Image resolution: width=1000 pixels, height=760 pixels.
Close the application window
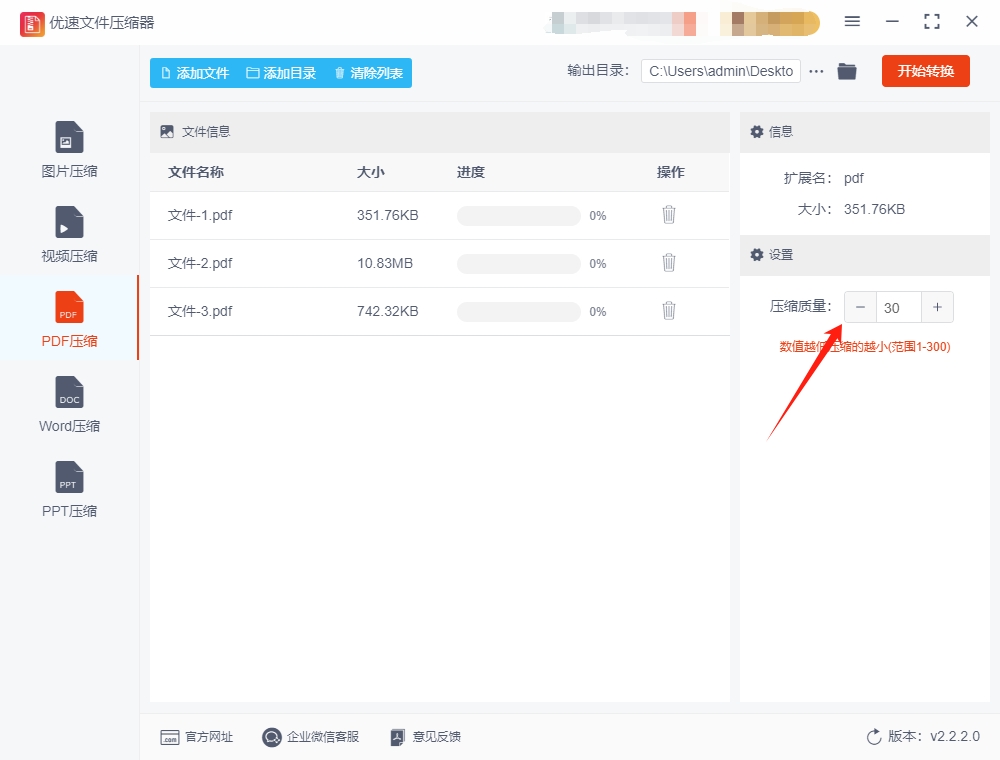[x=972, y=22]
